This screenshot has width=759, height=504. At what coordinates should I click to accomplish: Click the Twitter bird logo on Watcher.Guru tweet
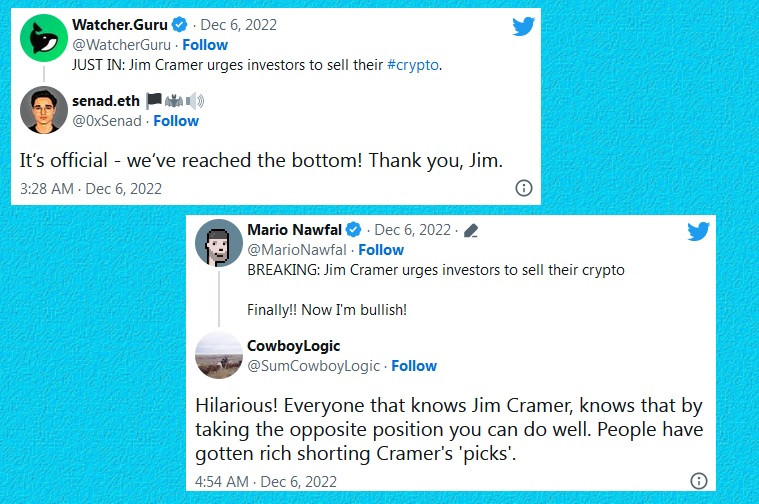(523, 27)
